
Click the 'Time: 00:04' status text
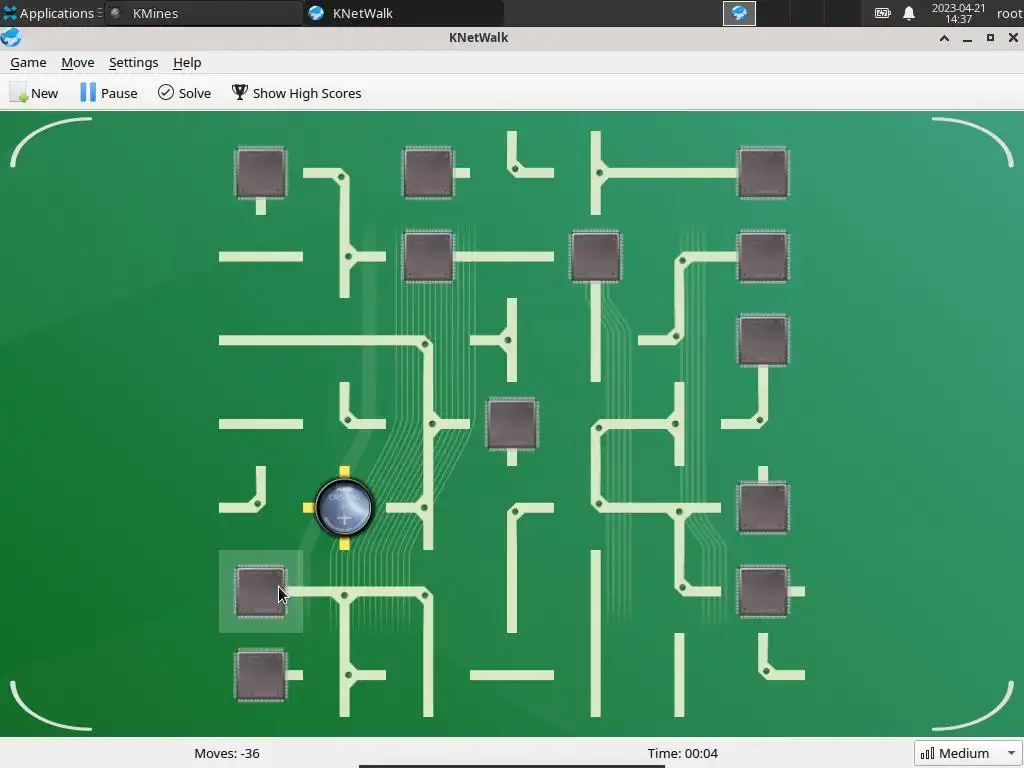click(682, 753)
